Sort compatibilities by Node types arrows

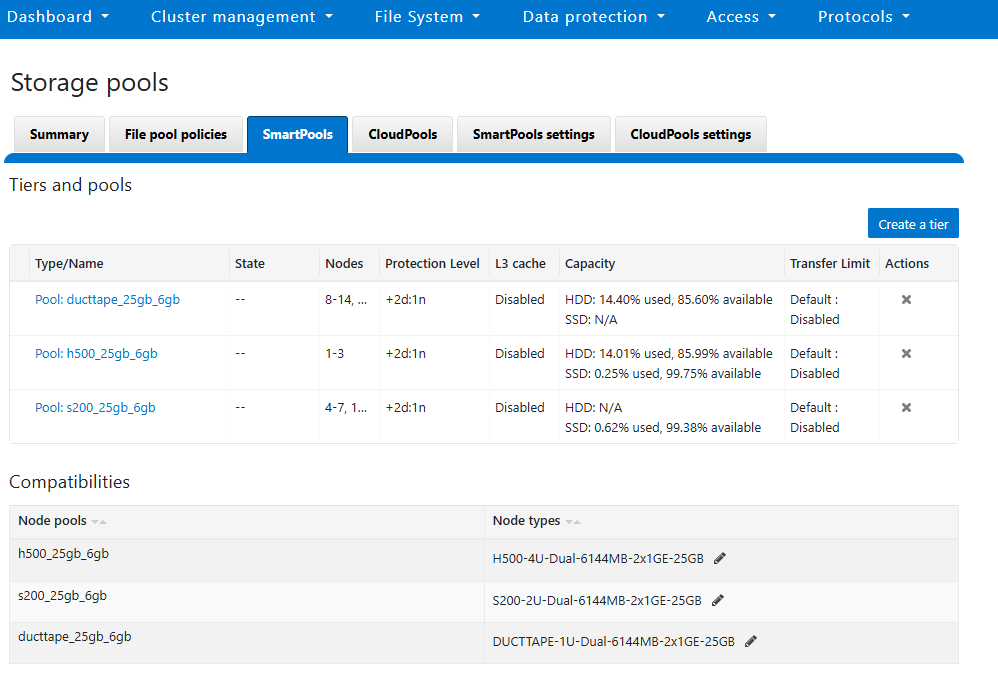[x=573, y=521]
